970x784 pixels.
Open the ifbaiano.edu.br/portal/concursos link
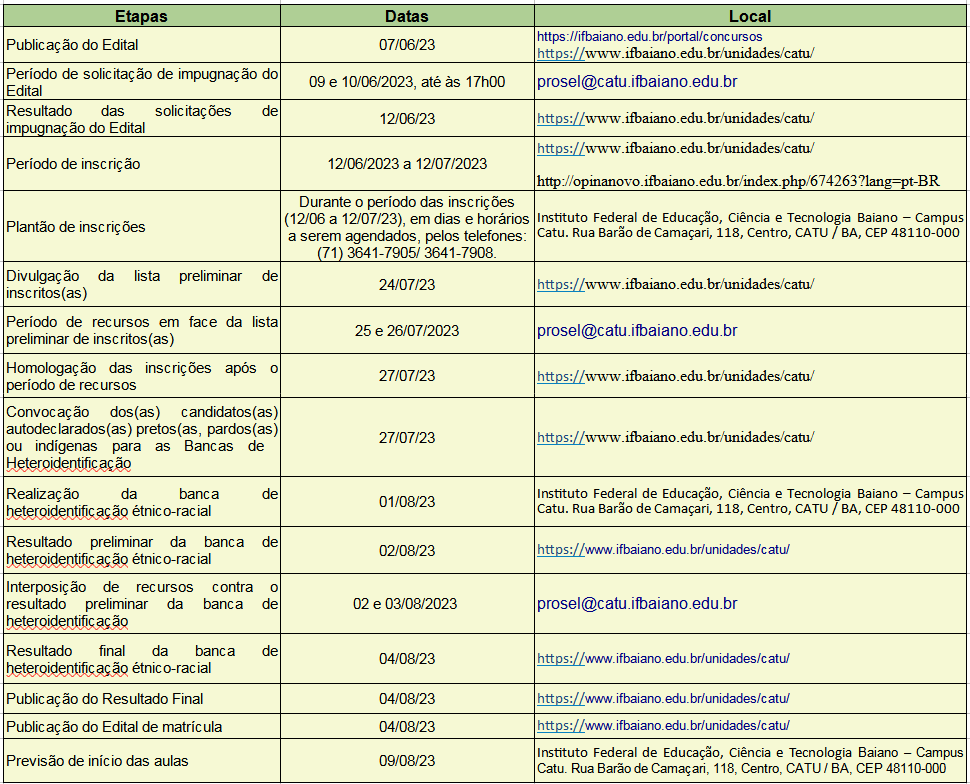click(649, 36)
